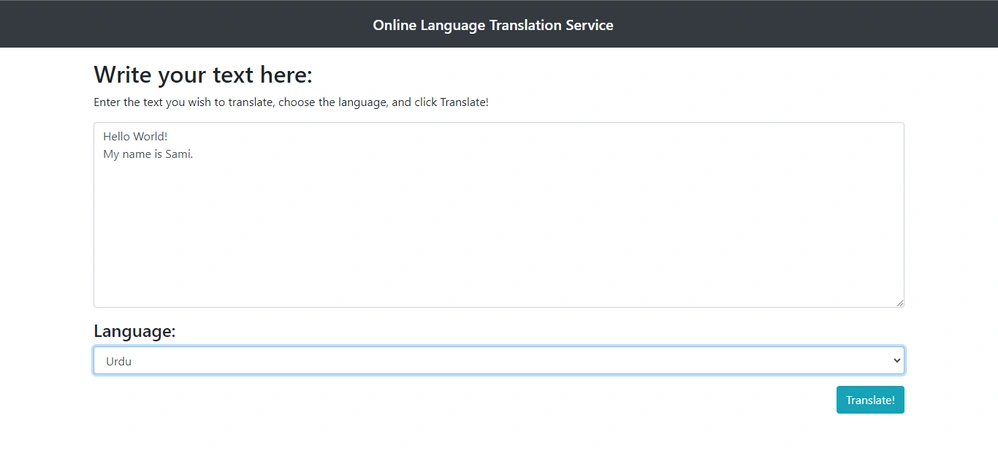Click the 'Language:' label
Image resolution: width=998 pixels, height=451 pixels.
134,331
